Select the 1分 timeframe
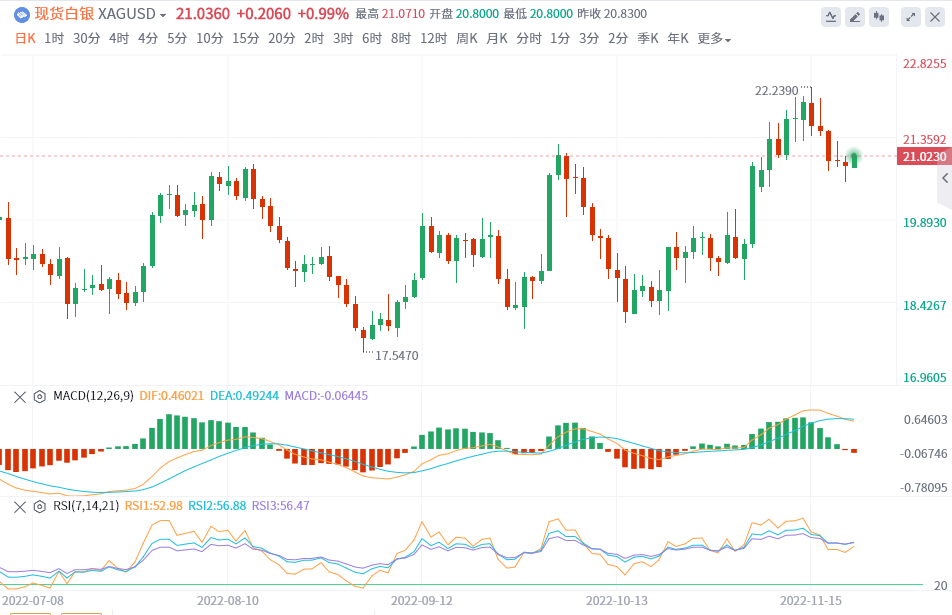 click(560, 39)
